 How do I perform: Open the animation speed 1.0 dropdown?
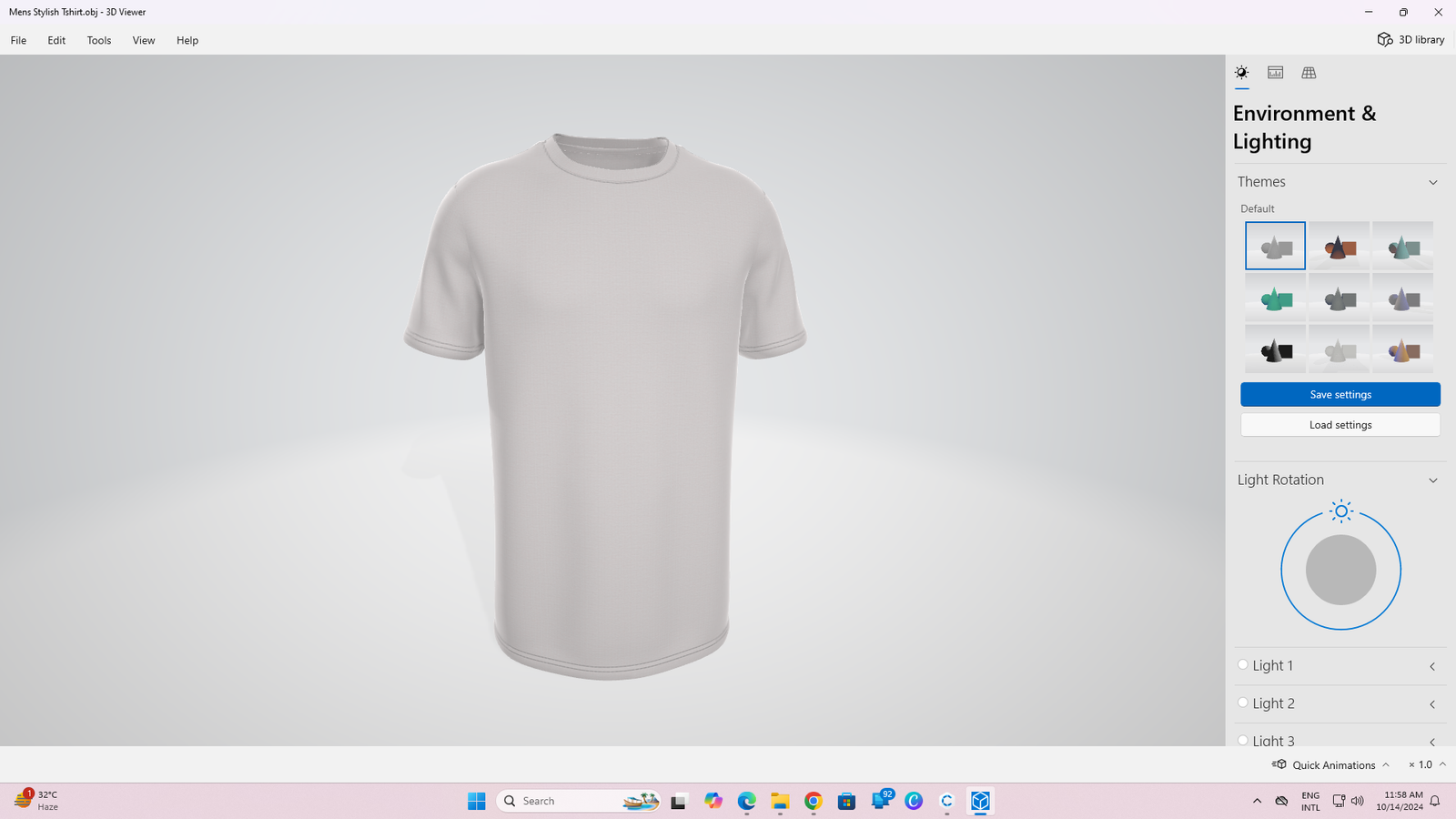pos(1427,764)
